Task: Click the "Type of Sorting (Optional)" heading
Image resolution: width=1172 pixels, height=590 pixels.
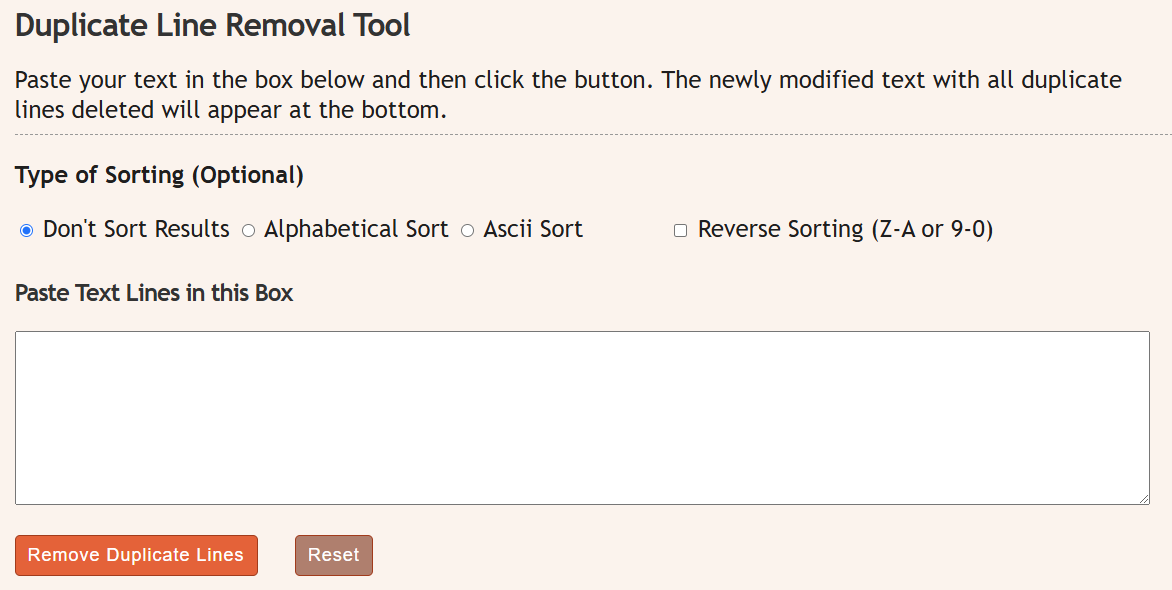Action: tap(159, 175)
